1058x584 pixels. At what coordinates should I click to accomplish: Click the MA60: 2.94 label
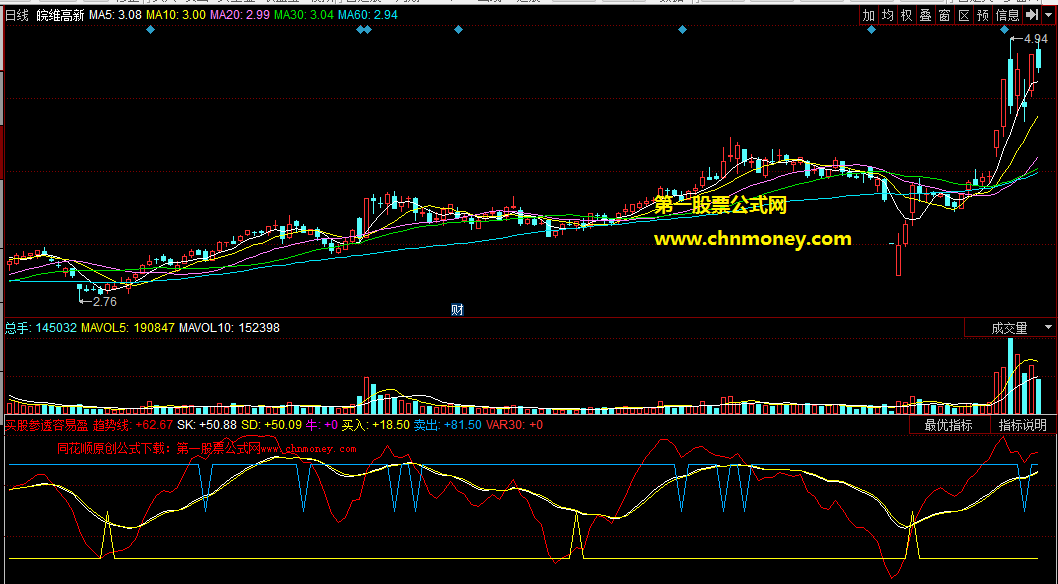tap(368, 15)
